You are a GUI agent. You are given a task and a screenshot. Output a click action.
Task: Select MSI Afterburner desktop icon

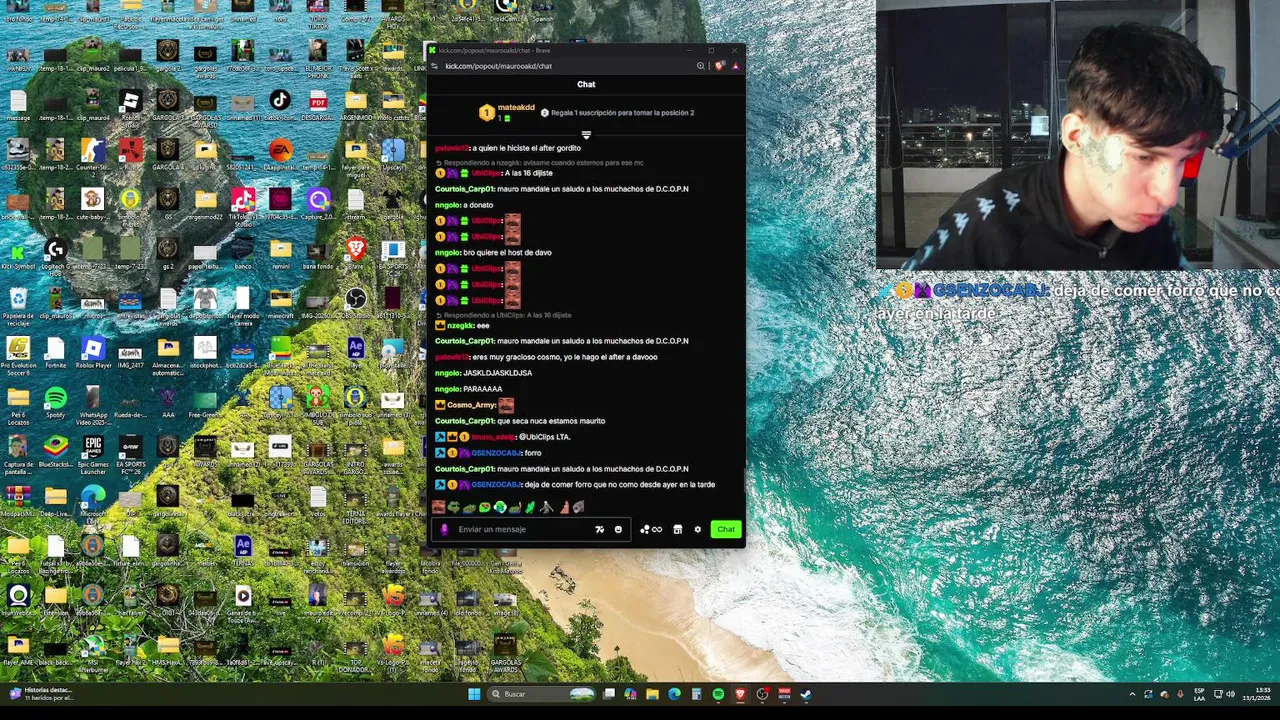tap(93, 652)
